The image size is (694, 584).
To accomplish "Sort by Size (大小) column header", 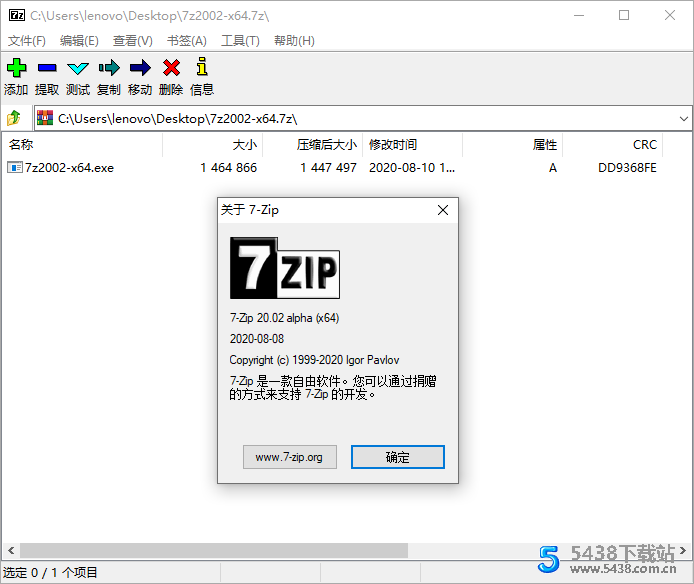I will coord(212,145).
